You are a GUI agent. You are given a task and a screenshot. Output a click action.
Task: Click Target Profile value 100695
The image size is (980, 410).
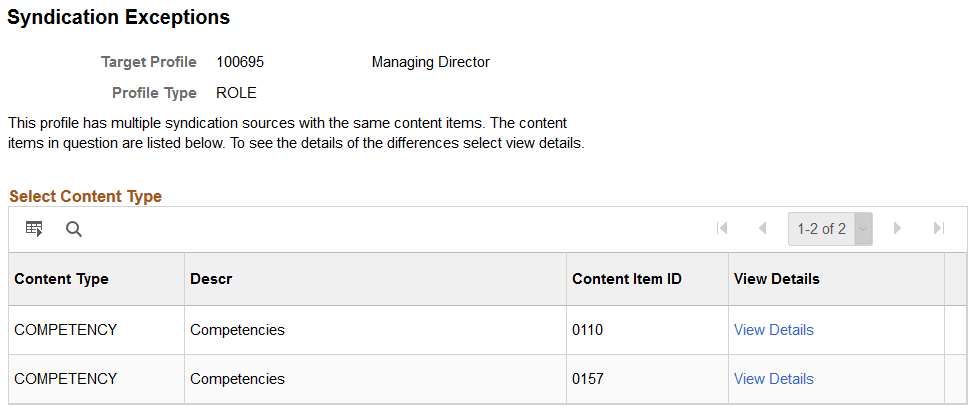tap(240, 62)
